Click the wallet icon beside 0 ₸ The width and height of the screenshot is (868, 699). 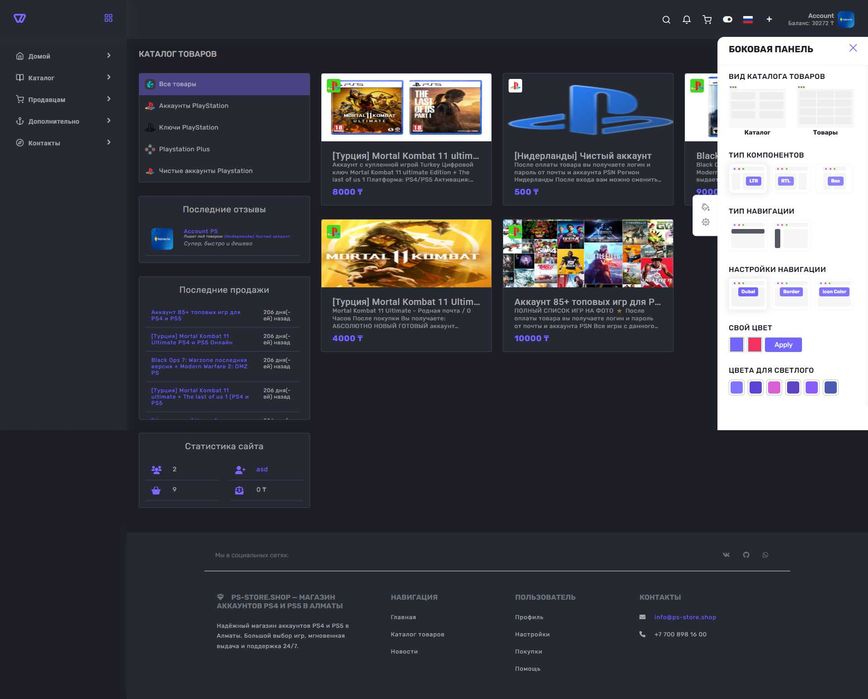(239, 490)
